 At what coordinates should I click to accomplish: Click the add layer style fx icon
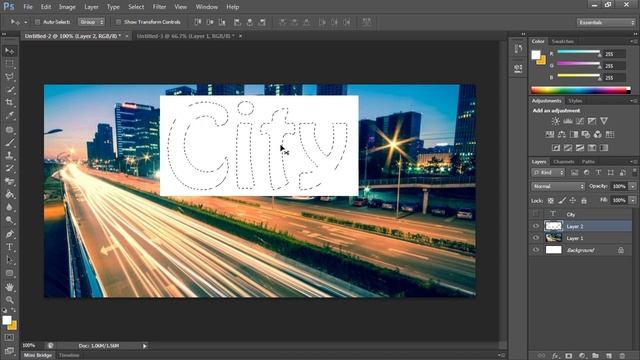coord(555,356)
